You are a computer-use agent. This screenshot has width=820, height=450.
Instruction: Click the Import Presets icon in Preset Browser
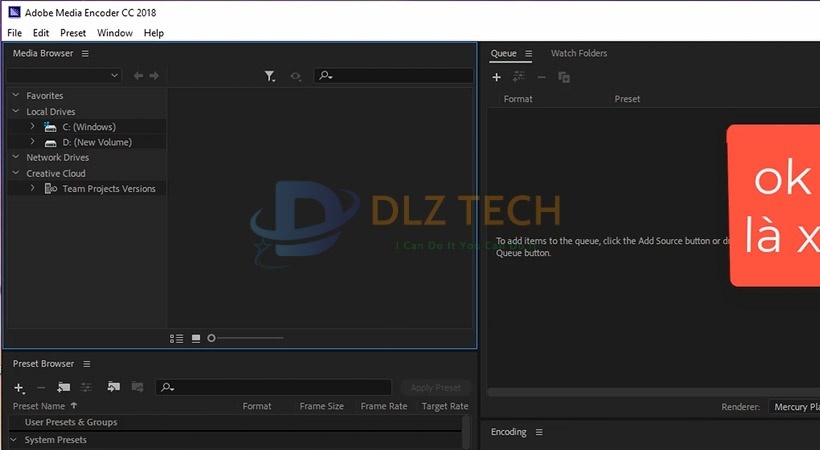coord(113,387)
